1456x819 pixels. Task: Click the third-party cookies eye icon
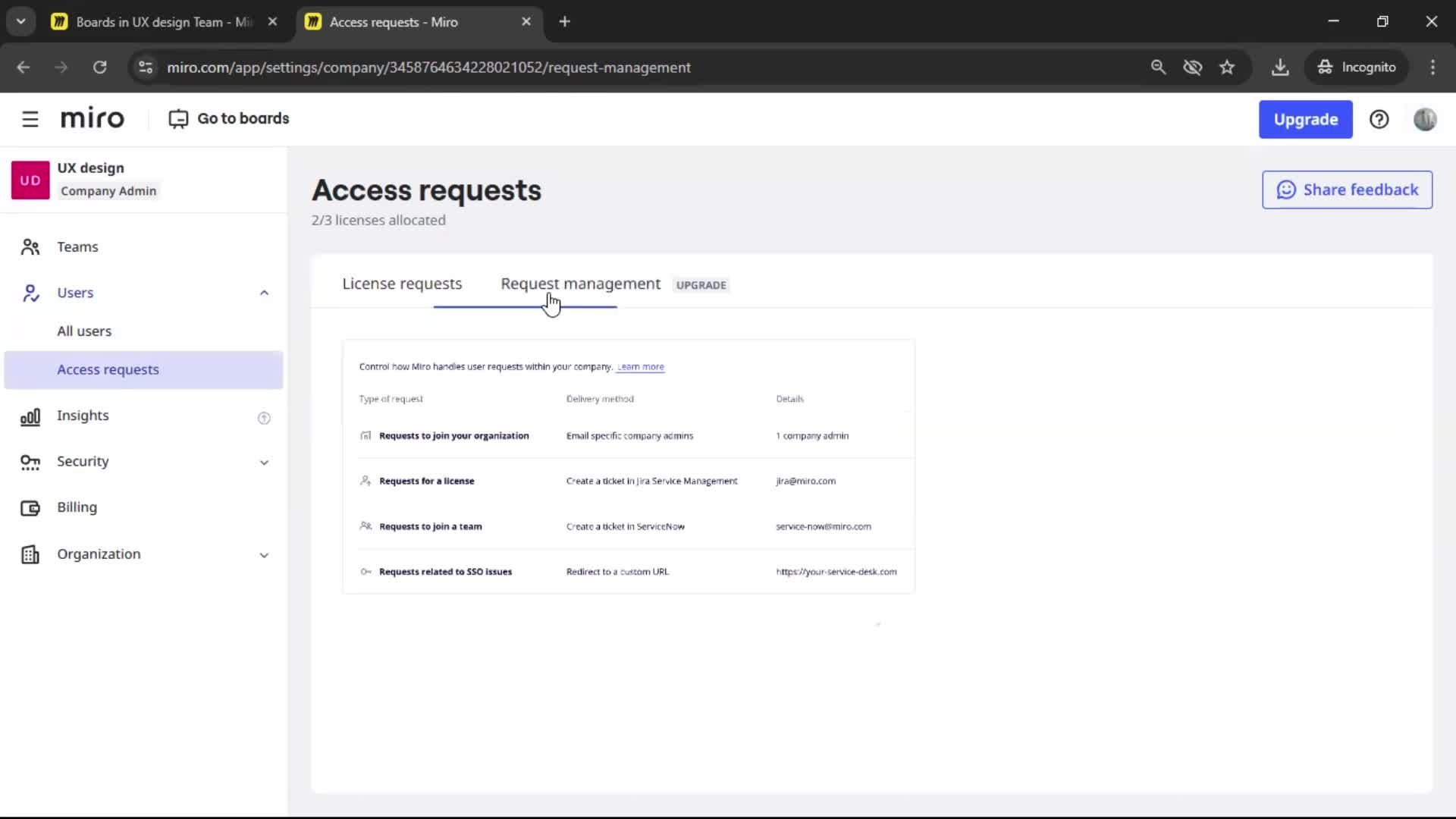click(x=1193, y=67)
